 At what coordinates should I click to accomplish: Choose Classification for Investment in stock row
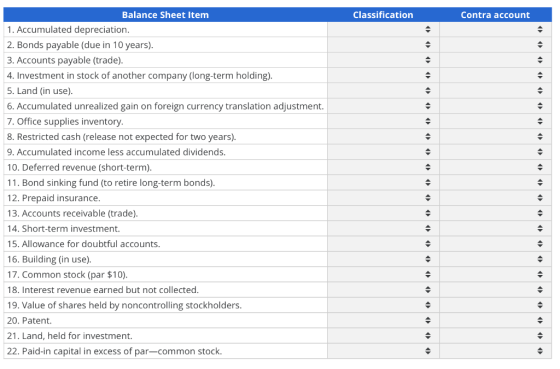(x=383, y=75)
